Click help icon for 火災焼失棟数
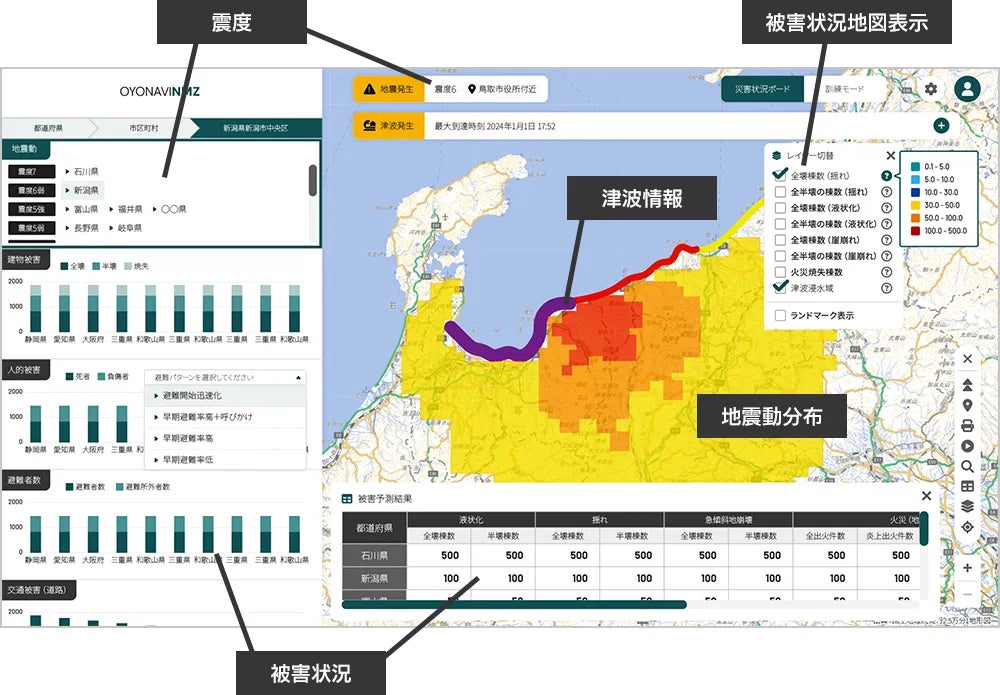Viewport: 1000px width, 695px height. coord(886,272)
